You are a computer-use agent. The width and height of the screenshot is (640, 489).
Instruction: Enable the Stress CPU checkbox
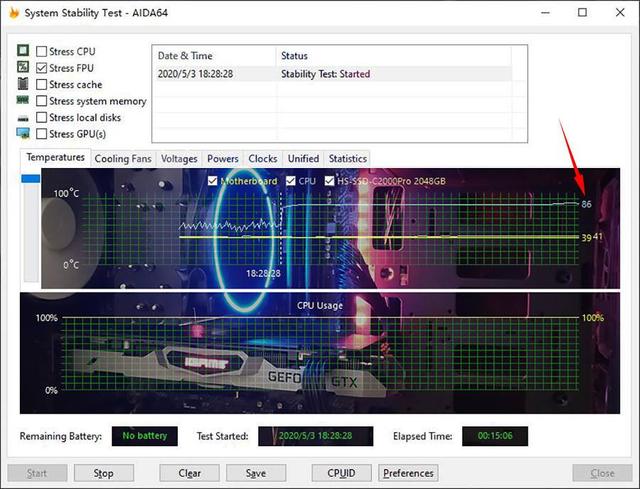tap(41, 51)
